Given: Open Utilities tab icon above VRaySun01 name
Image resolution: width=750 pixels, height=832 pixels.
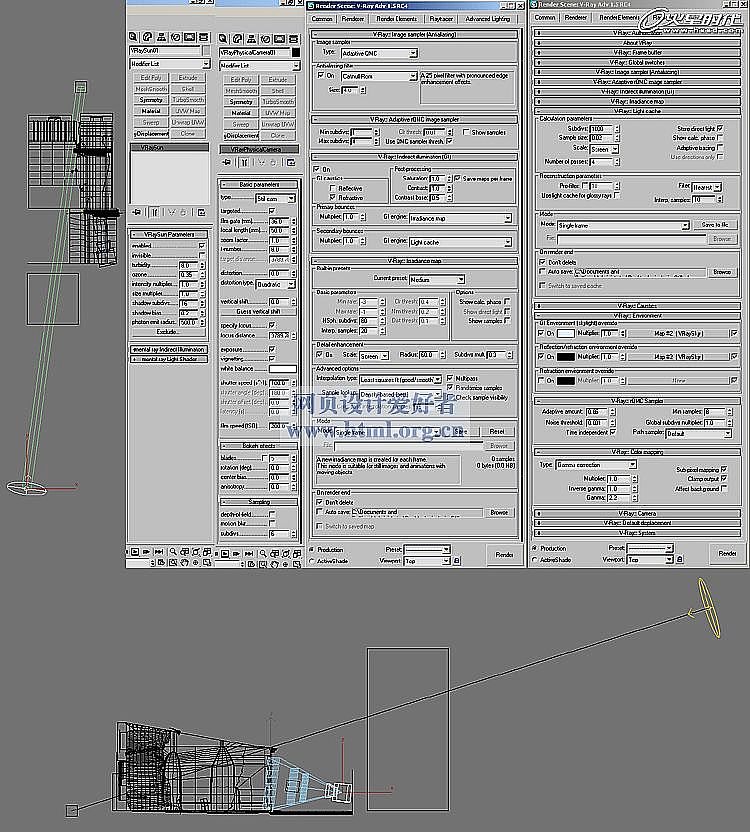Looking at the screenshot, I should pos(203,37).
